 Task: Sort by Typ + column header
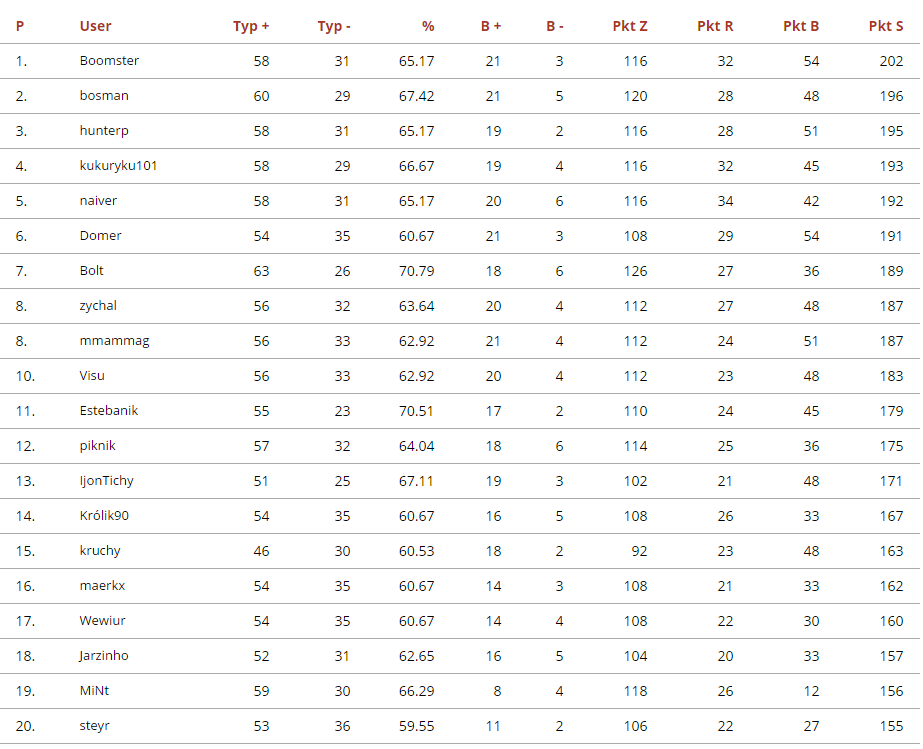pyautogui.click(x=251, y=26)
